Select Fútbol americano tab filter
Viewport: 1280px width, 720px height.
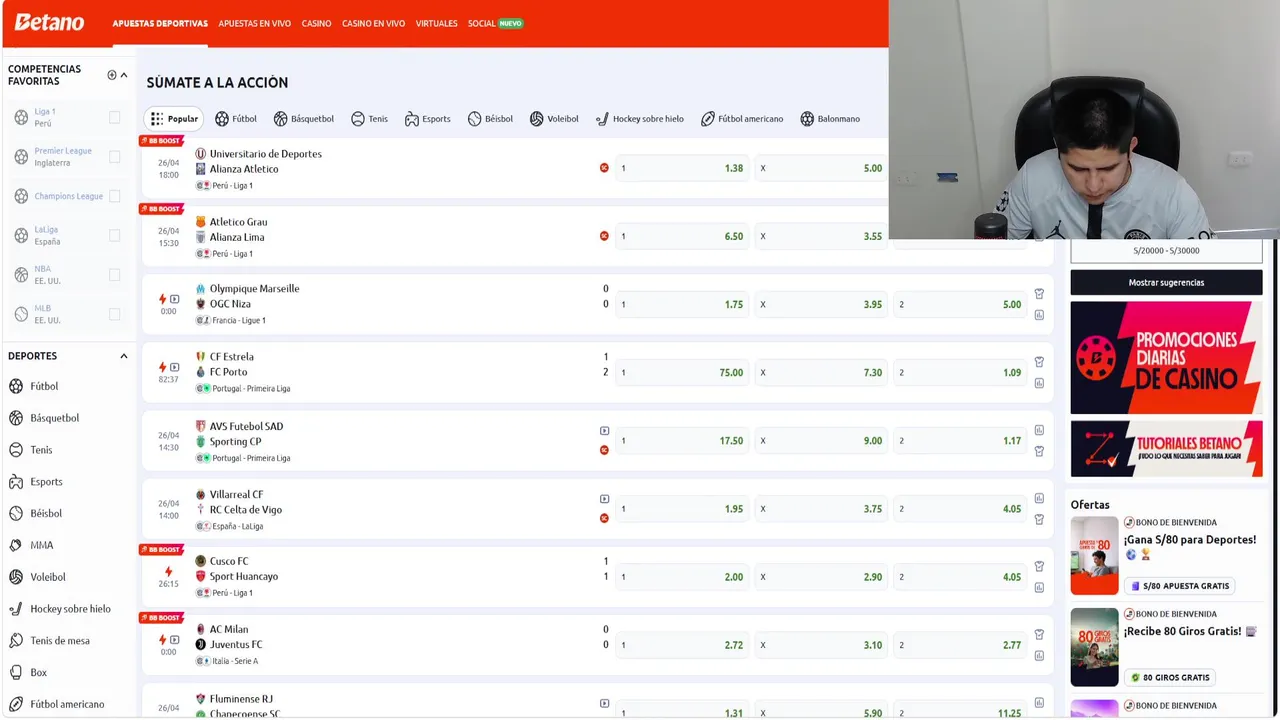pos(742,119)
